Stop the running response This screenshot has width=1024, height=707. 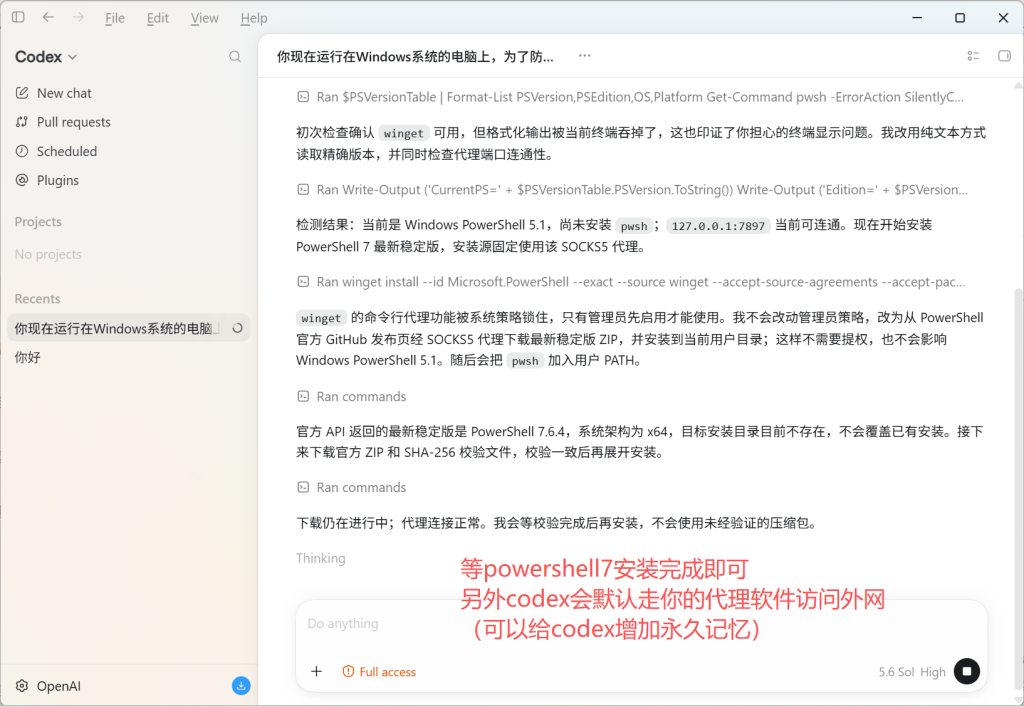click(967, 671)
